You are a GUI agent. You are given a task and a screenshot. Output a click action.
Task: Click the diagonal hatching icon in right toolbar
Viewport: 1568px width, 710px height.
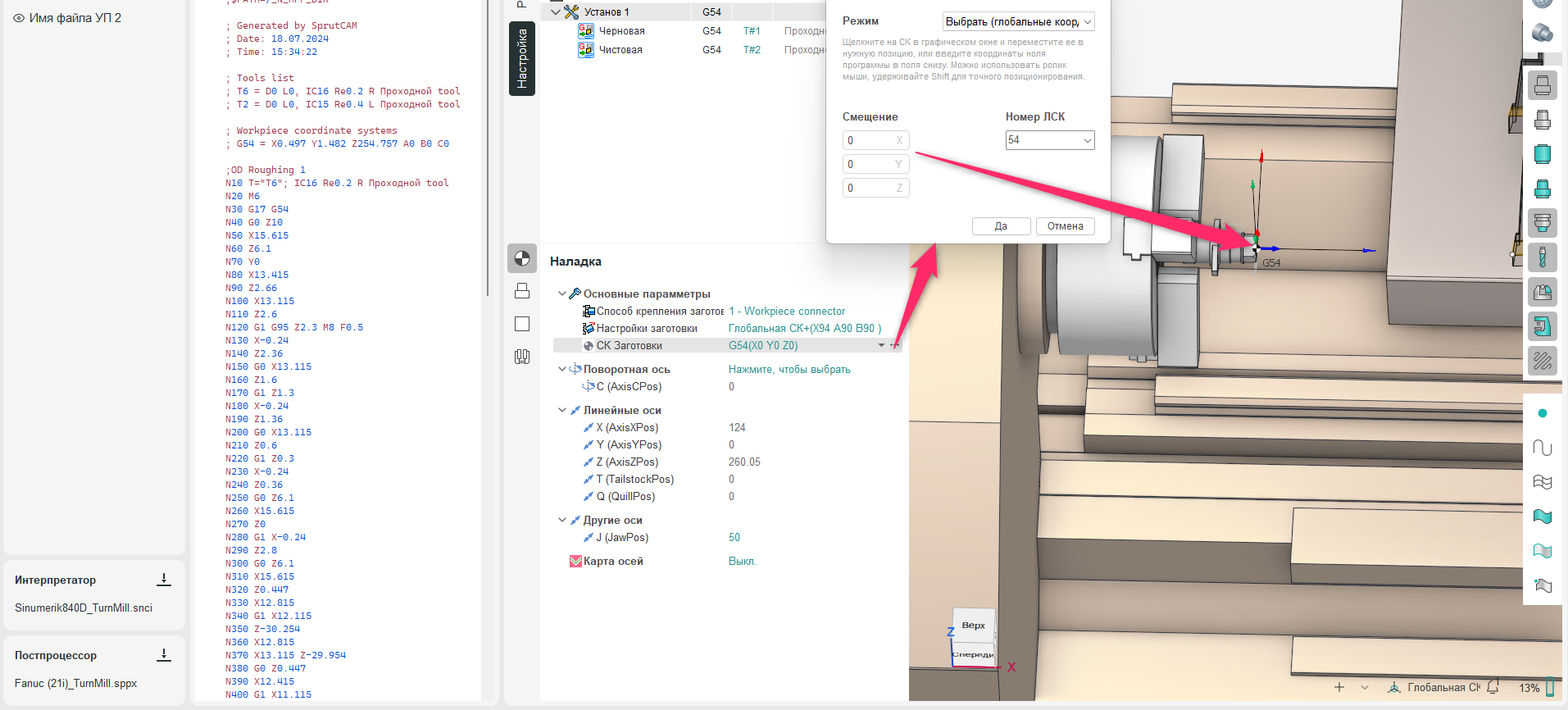pyautogui.click(x=1542, y=361)
